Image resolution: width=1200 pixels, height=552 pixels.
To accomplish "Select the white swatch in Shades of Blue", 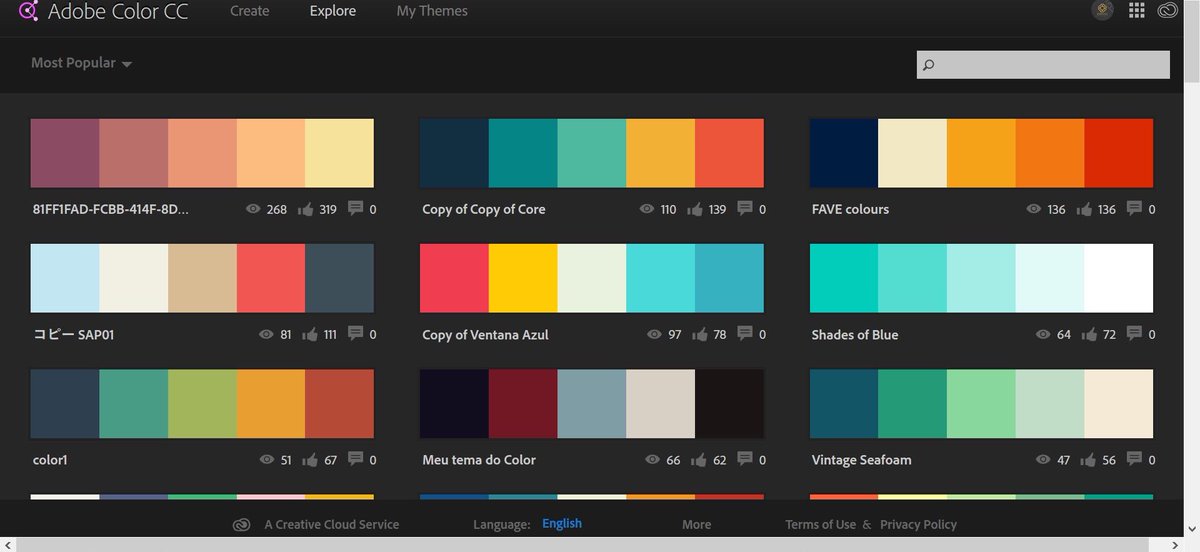I will [x=1118, y=278].
